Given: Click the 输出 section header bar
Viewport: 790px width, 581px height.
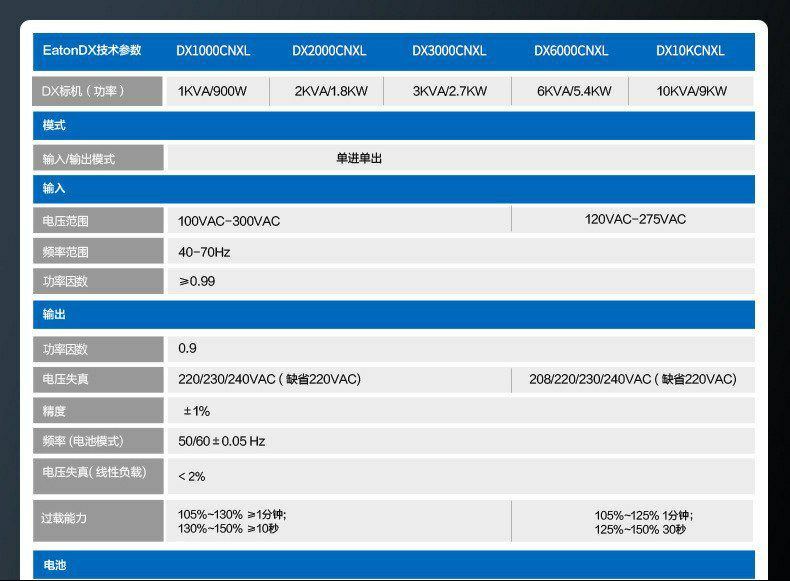Looking at the screenshot, I should point(393,315).
